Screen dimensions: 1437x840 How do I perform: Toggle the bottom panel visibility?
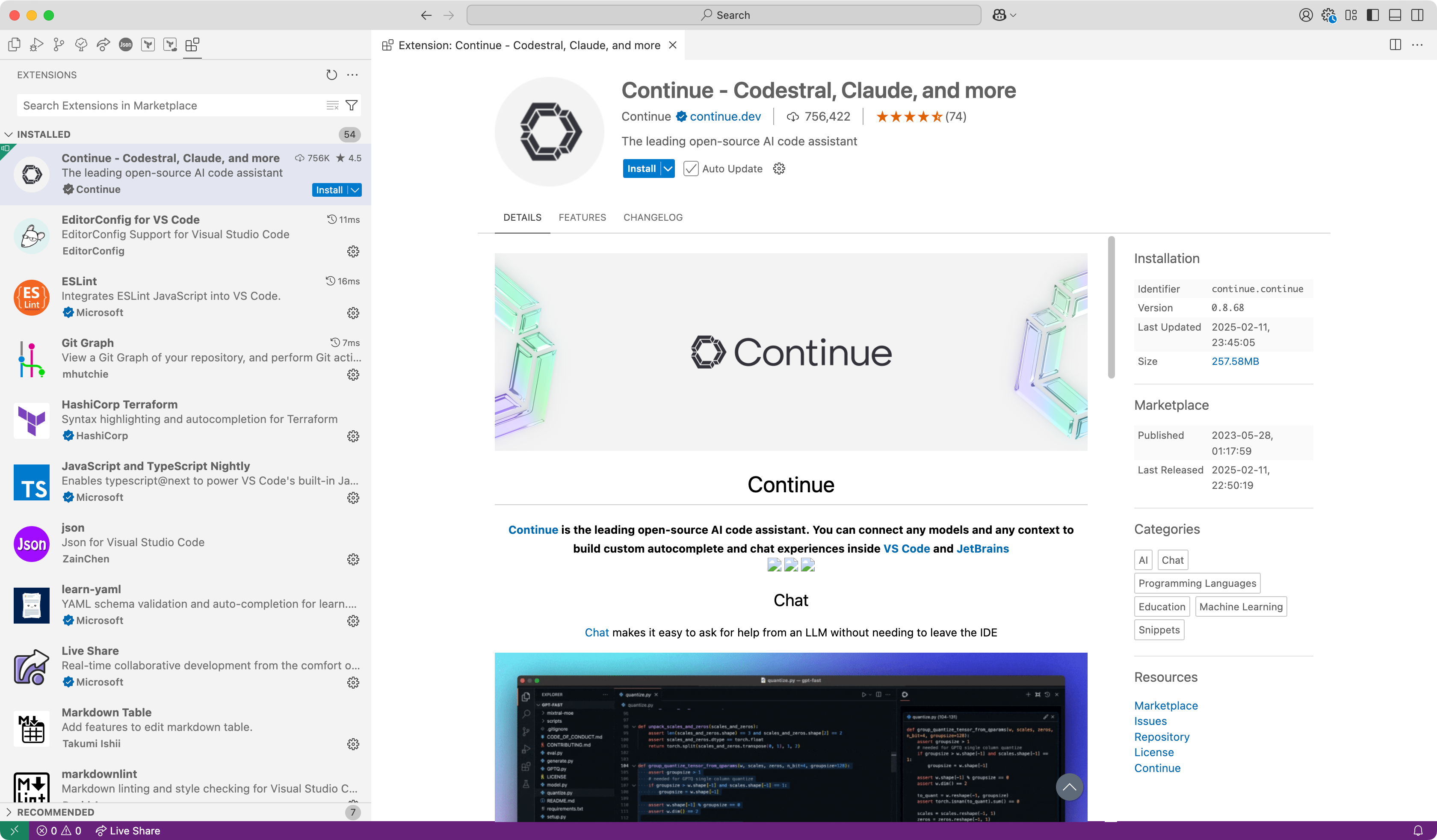tap(1395, 15)
